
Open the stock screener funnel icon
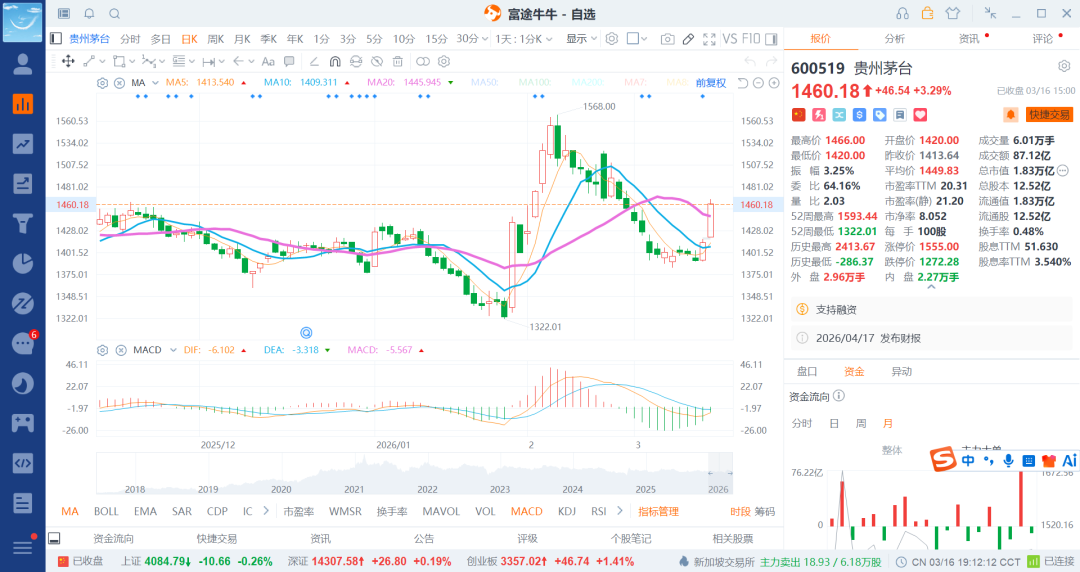pyautogui.click(x=23, y=223)
